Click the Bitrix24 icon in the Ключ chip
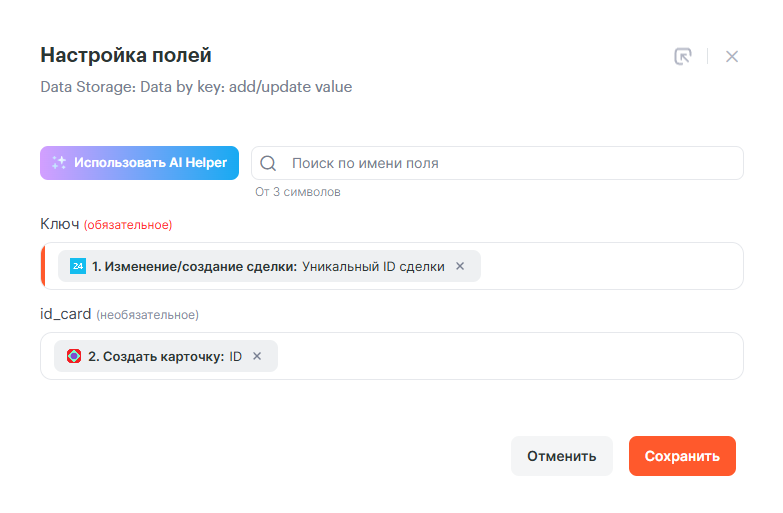 [x=78, y=266]
